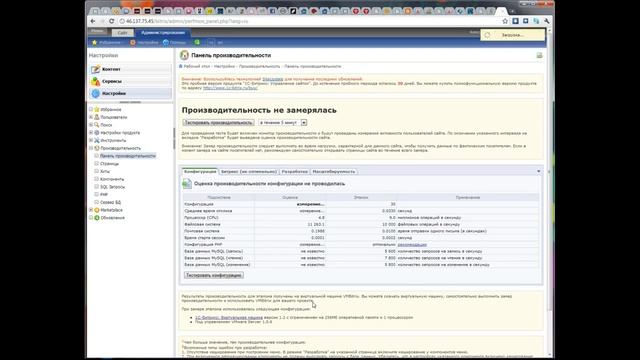Click the green update icon in the toolbar
The image size is (640, 360).
(198, 42)
